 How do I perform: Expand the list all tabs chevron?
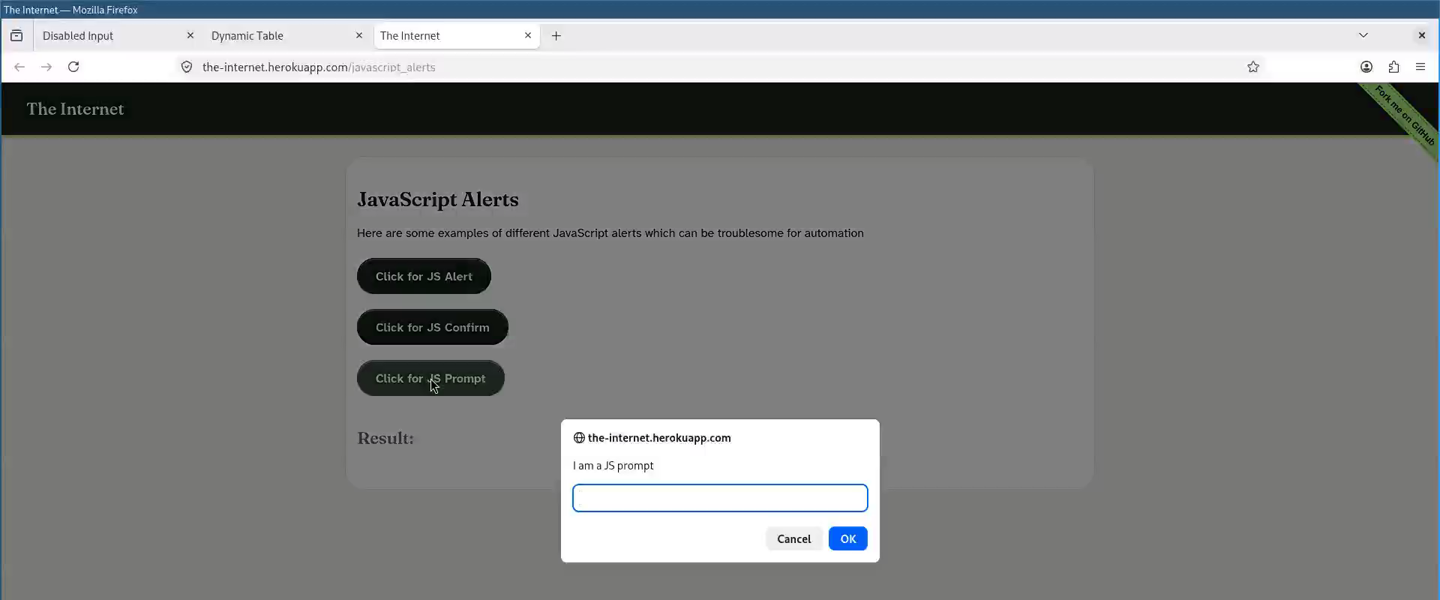(1363, 36)
